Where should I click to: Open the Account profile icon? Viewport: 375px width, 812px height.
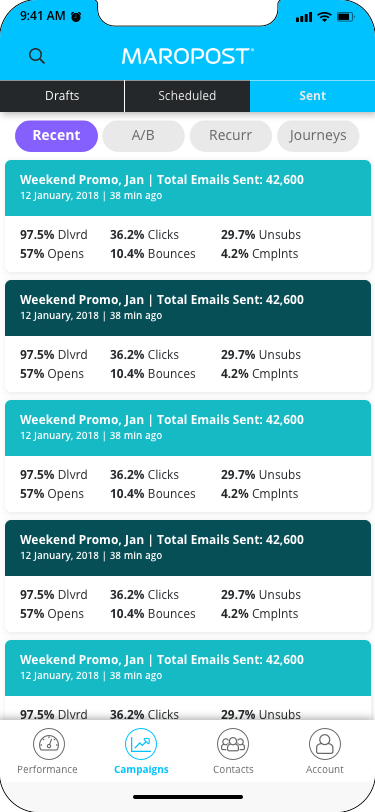point(325,744)
